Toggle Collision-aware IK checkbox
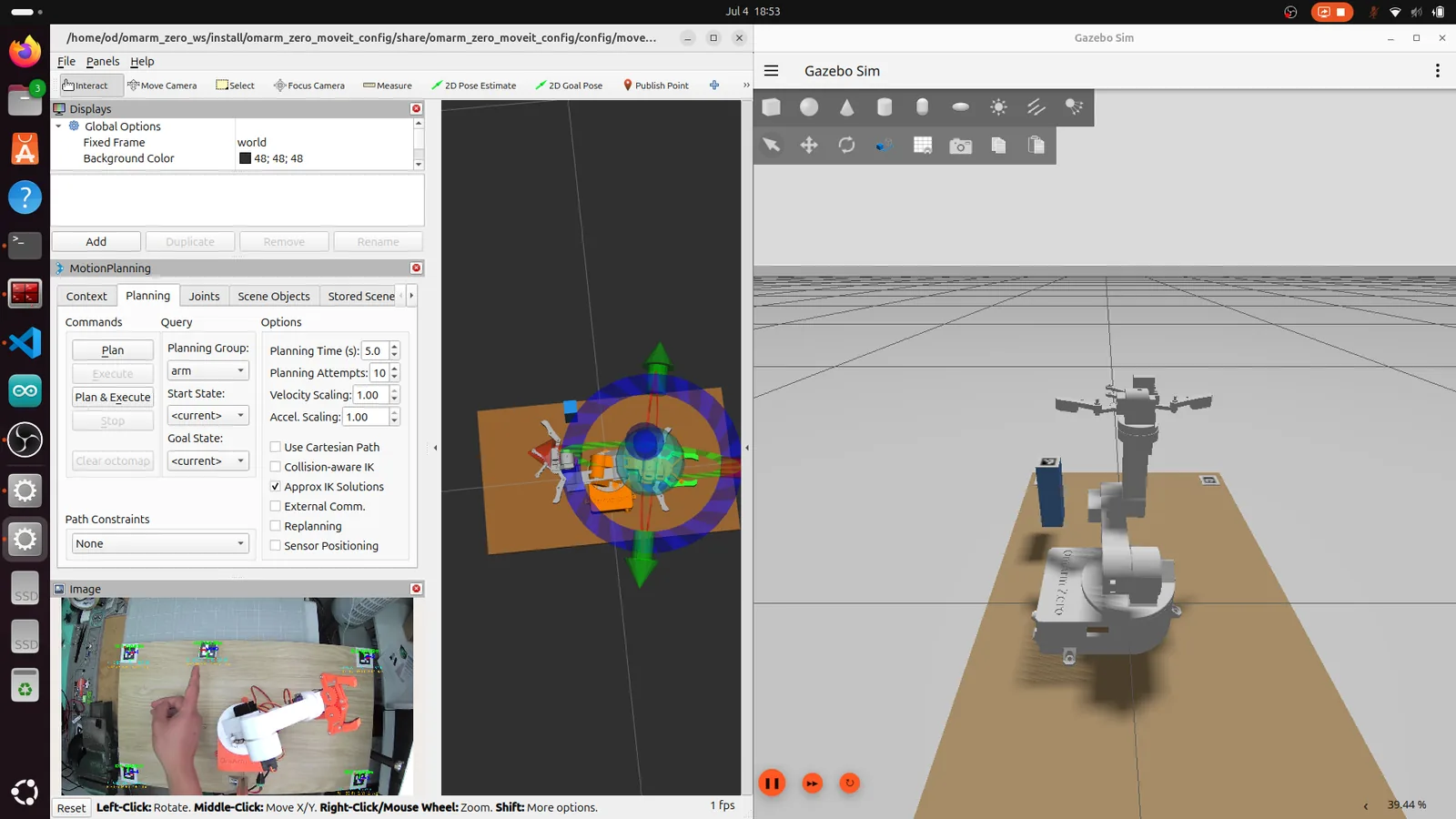The image size is (1456, 819). (275, 467)
